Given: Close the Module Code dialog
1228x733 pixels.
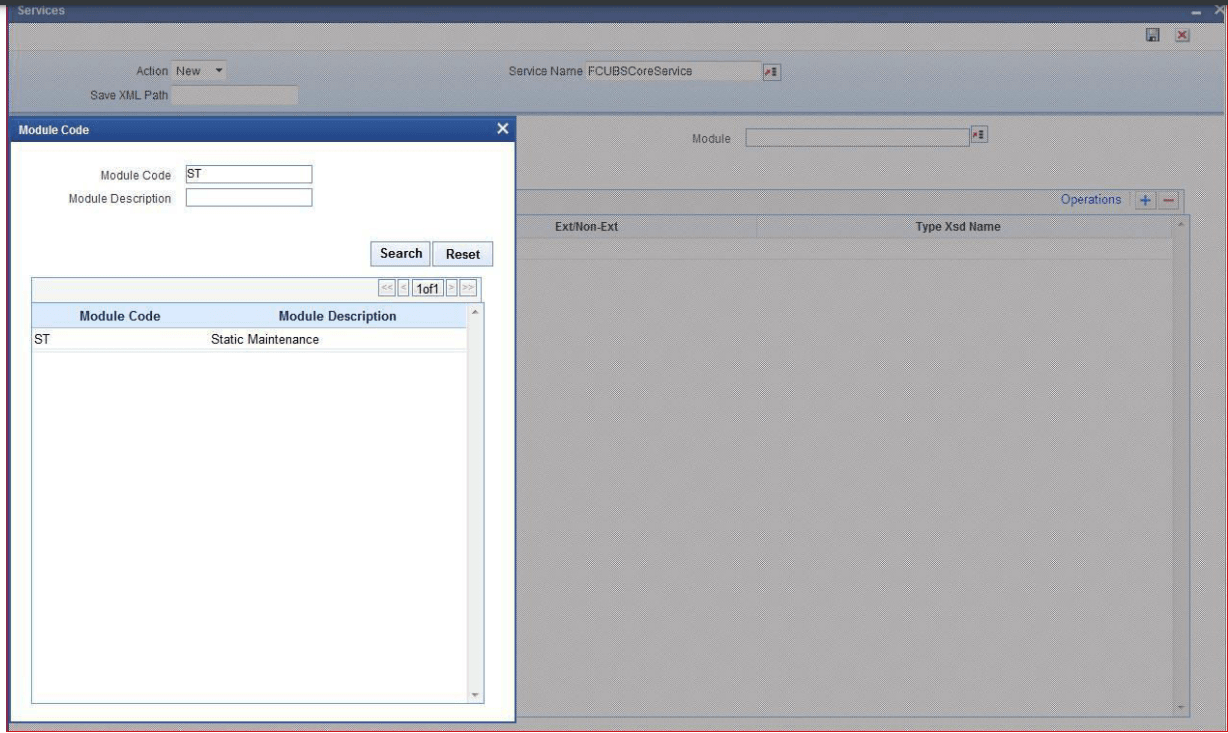Looking at the screenshot, I should pos(503,129).
